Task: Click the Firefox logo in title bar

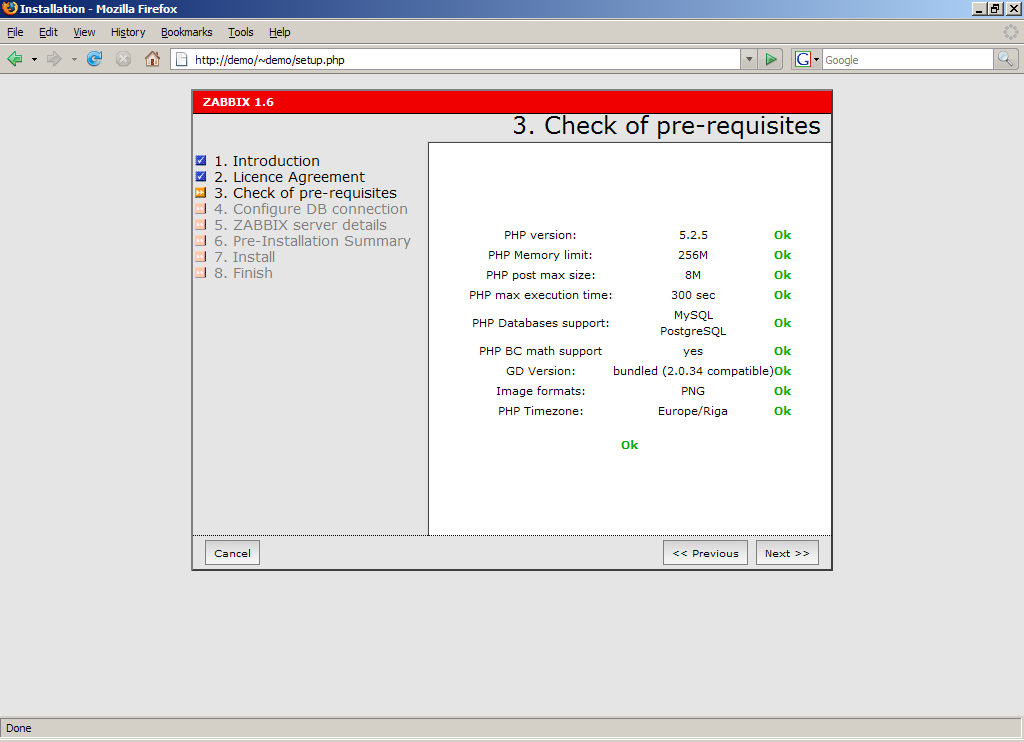Action: pos(10,8)
